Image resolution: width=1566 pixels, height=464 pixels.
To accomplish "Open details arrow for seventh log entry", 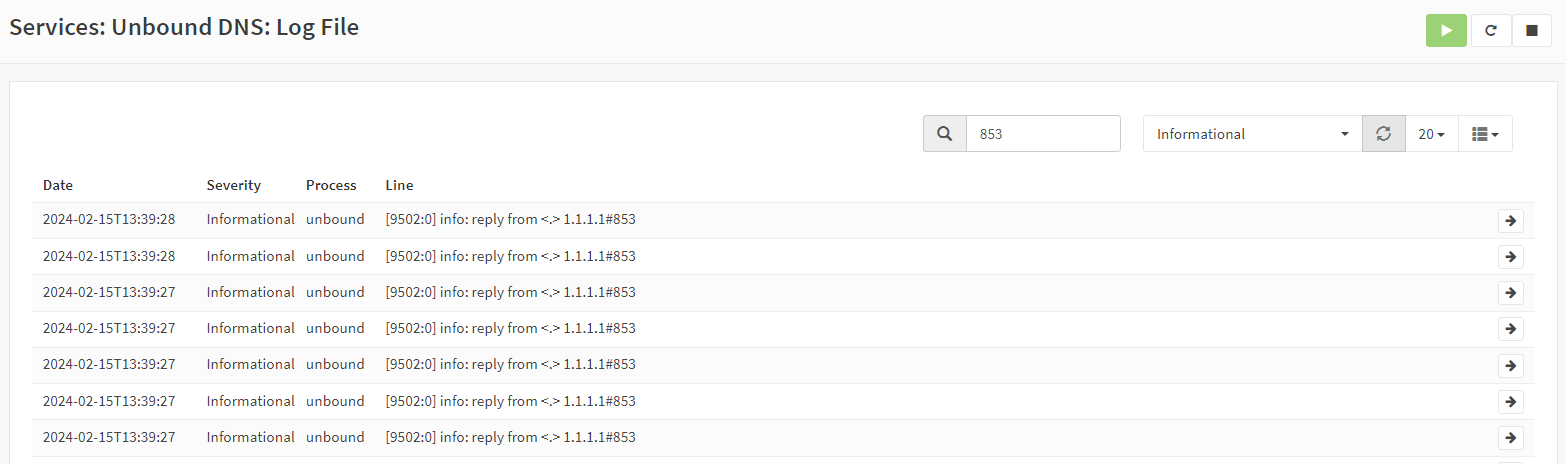I will click(x=1510, y=438).
